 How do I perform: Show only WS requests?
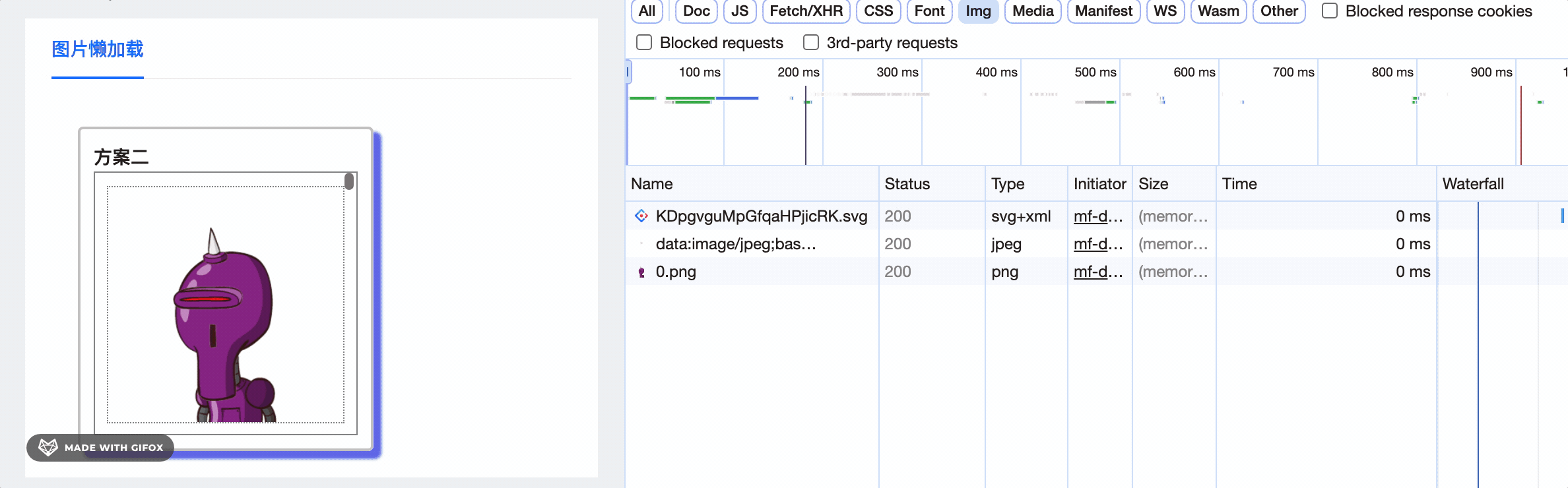click(x=1165, y=11)
